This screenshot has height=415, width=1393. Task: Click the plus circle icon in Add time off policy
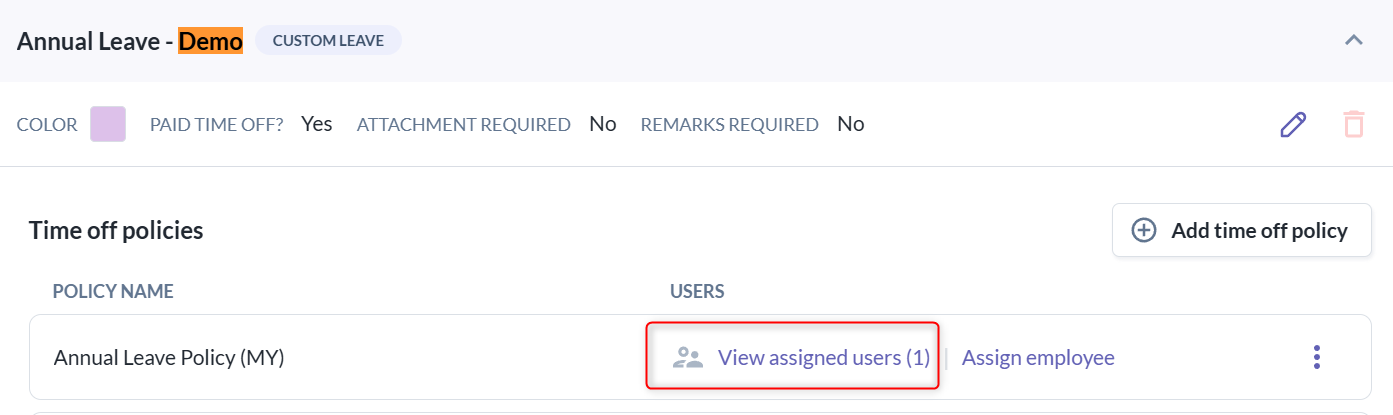click(x=1143, y=230)
